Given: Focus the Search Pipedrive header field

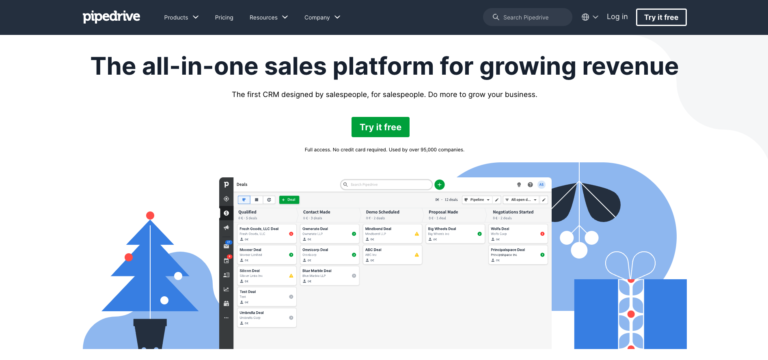Looking at the screenshot, I should coord(528,17).
